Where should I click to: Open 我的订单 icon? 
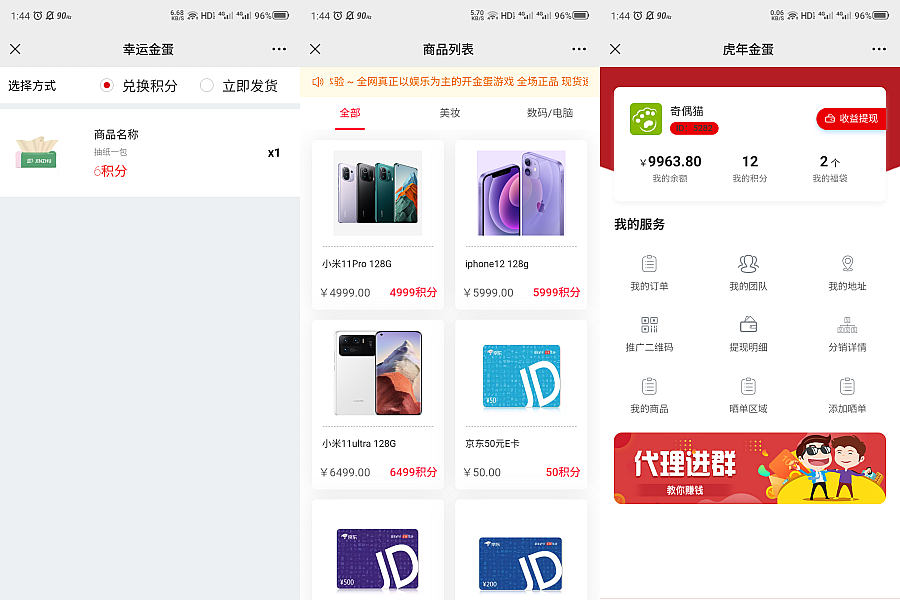click(x=649, y=264)
